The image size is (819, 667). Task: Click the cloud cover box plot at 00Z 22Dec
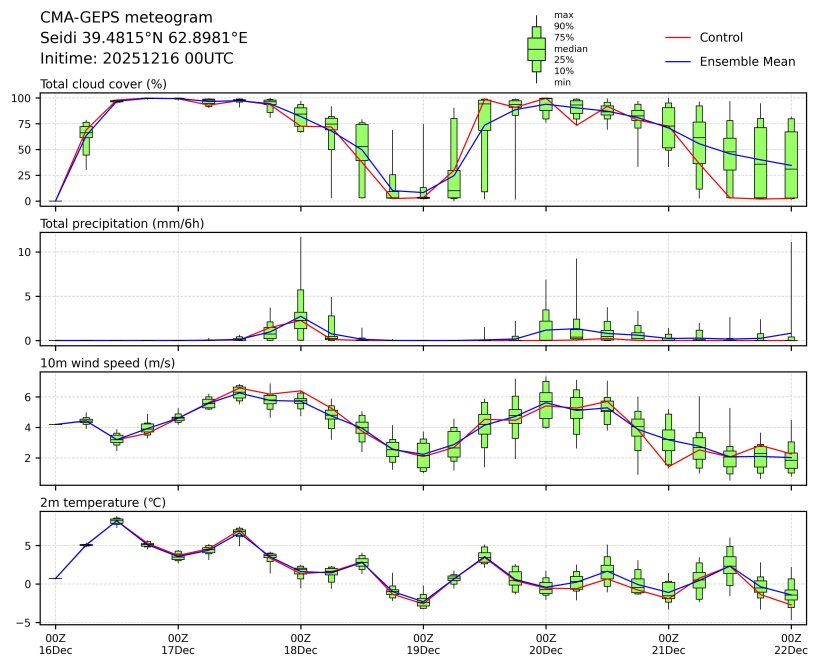click(791, 159)
